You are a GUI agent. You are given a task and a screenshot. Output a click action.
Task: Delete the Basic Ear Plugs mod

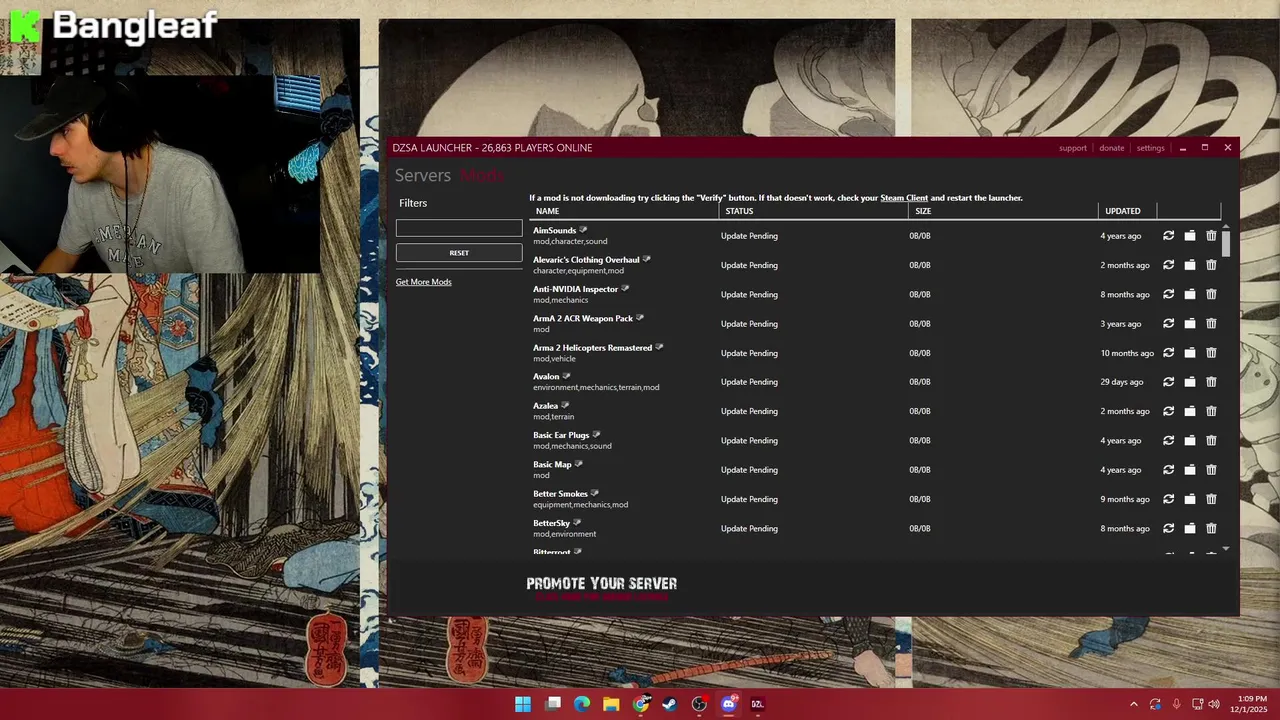(x=1211, y=441)
